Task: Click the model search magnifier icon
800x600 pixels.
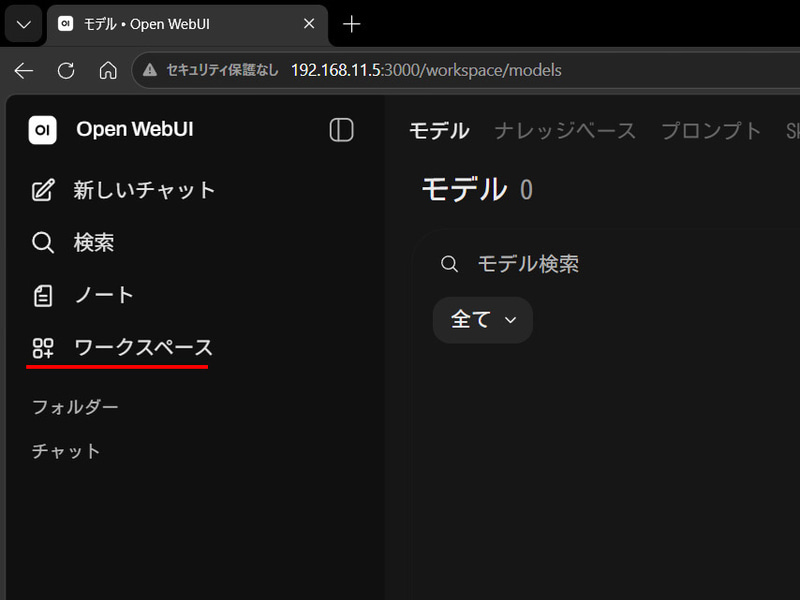Action: (x=449, y=264)
